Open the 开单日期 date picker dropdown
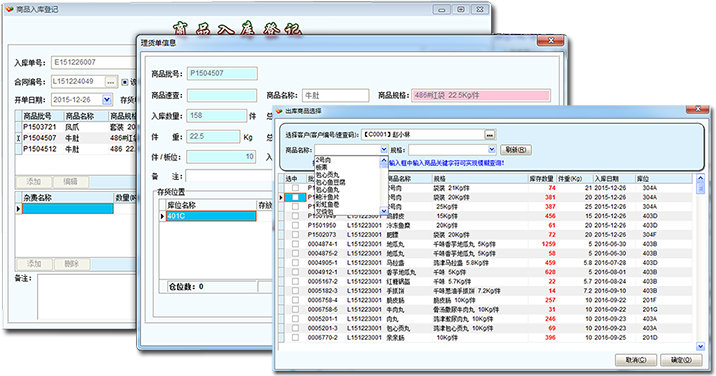 [107, 100]
